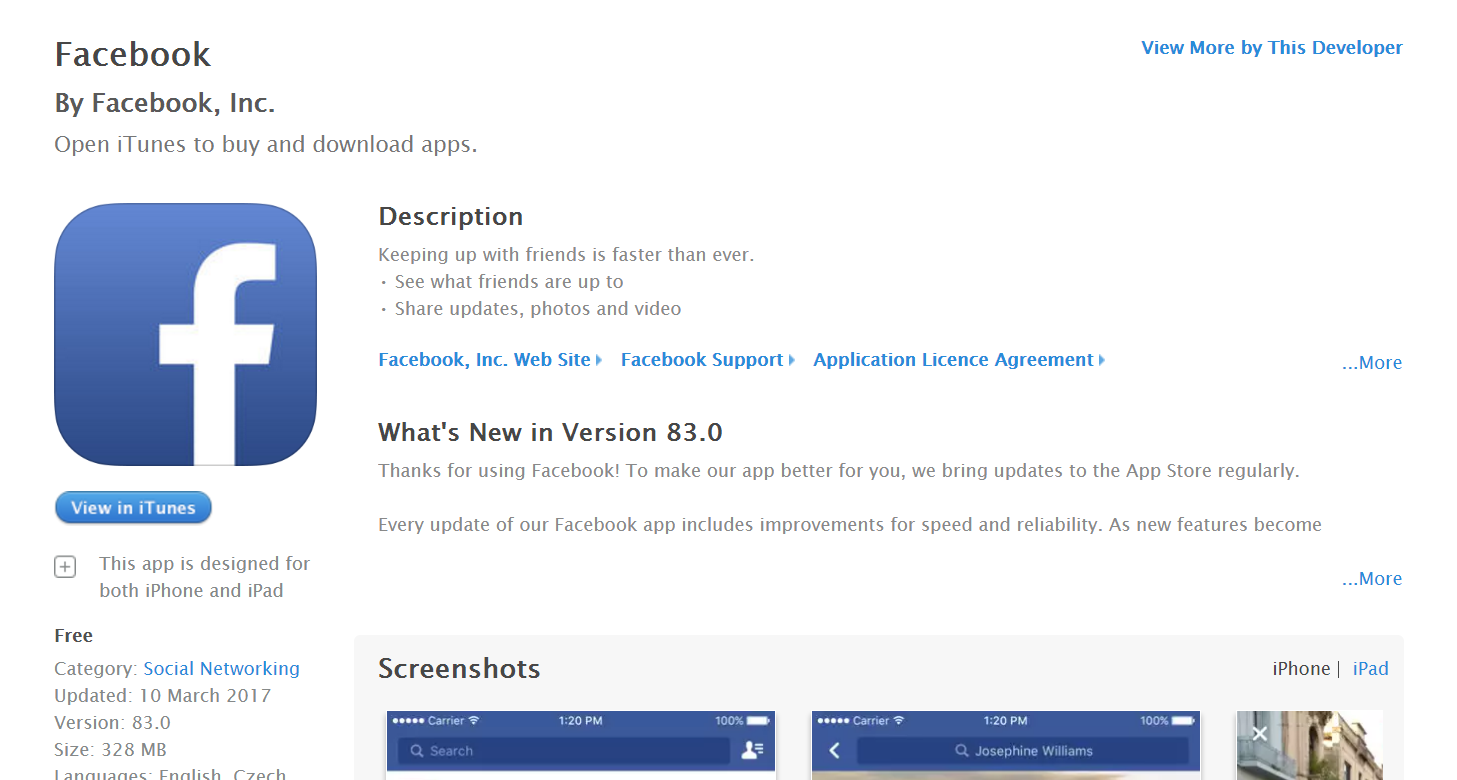The image size is (1457, 780).
Task: Click the arrow after Facebook Support link
Action: click(x=791, y=360)
